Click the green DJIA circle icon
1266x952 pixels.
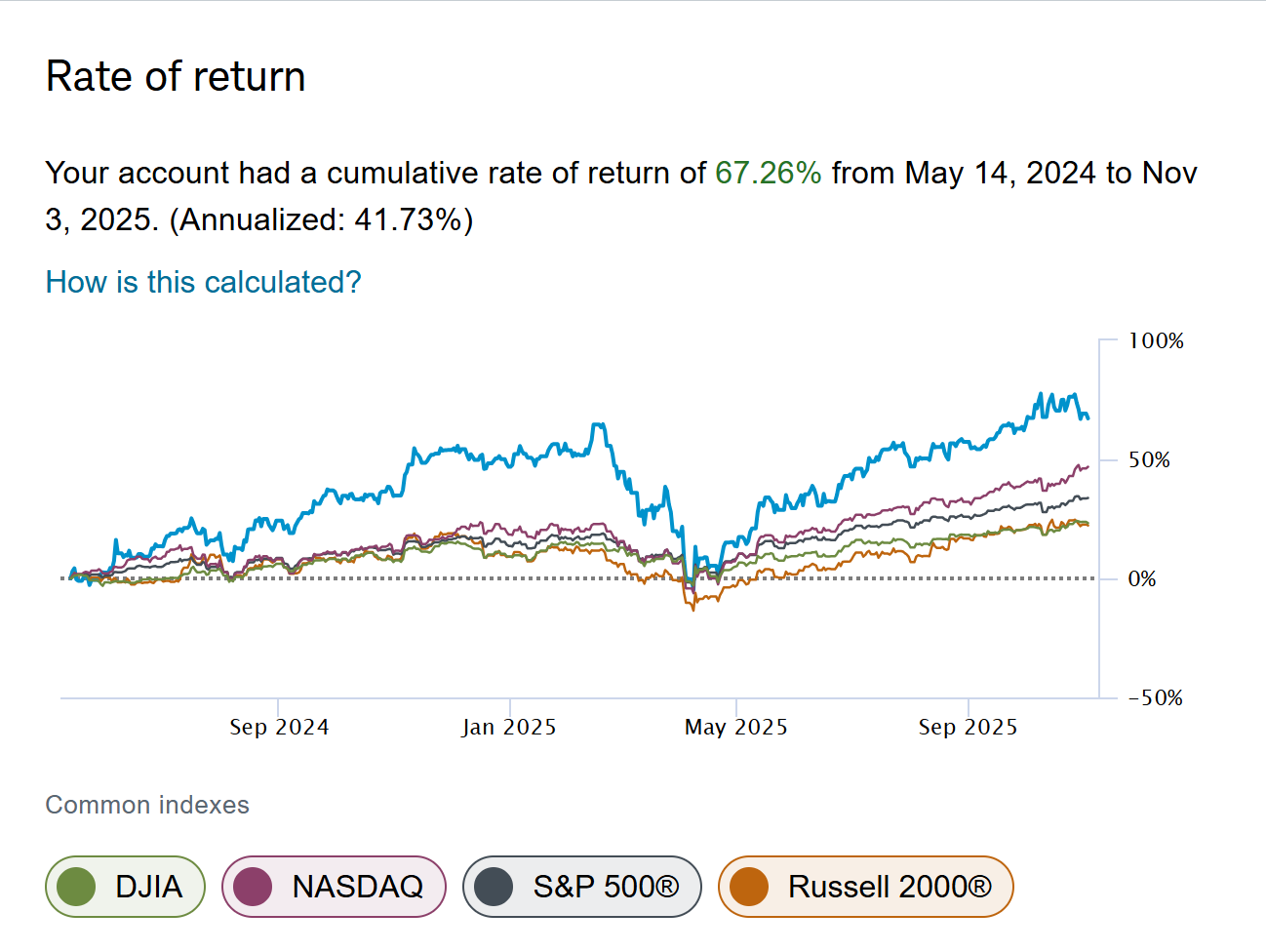[79, 886]
